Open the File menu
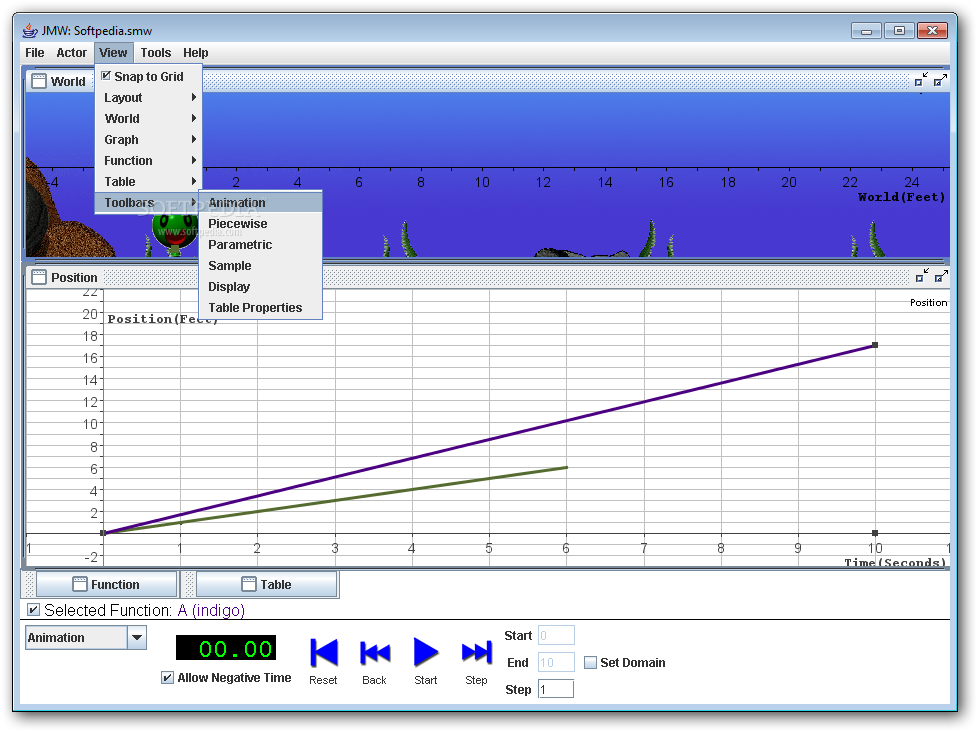Image resolution: width=978 pixels, height=732 pixels. [35, 53]
